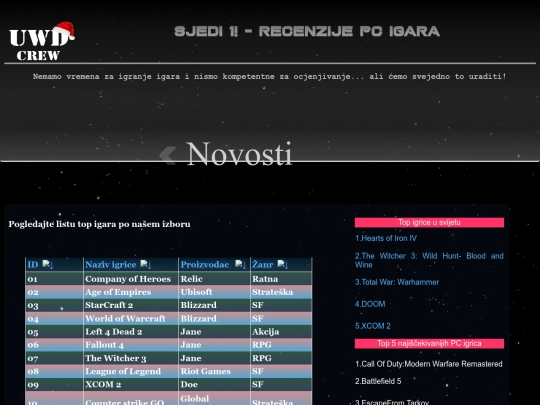This screenshot has width=540, height=405.
Task: Click the ID 01 cell
Action: pos(54,279)
